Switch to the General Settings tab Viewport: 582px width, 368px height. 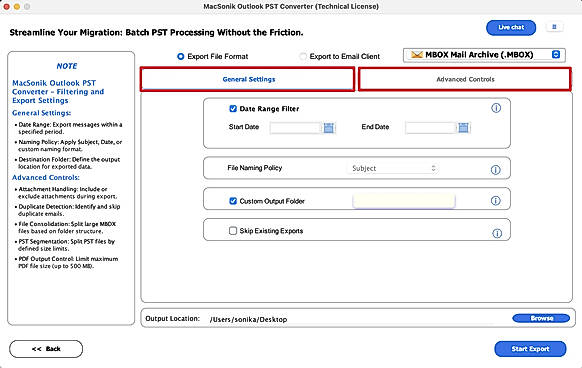point(248,79)
